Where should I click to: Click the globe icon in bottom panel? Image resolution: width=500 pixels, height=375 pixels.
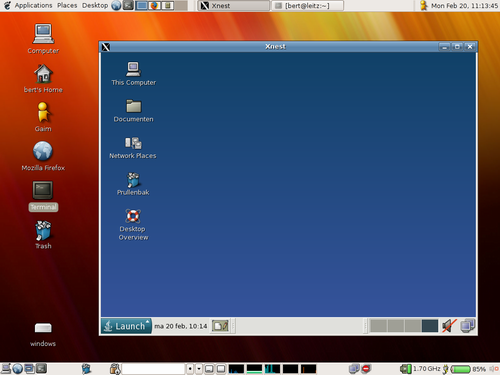tap(18, 369)
